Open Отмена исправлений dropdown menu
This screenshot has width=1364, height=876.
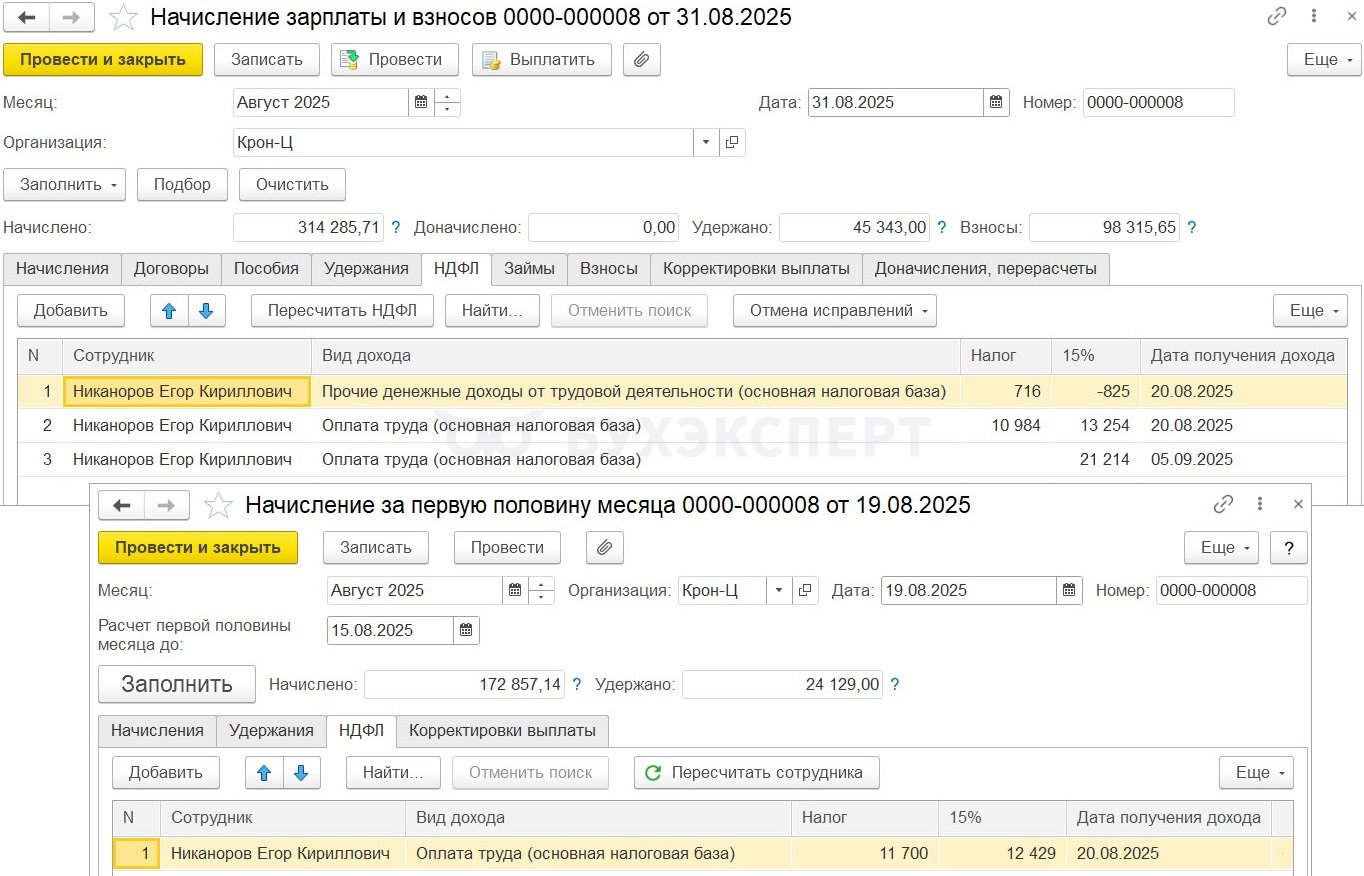point(835,311)
